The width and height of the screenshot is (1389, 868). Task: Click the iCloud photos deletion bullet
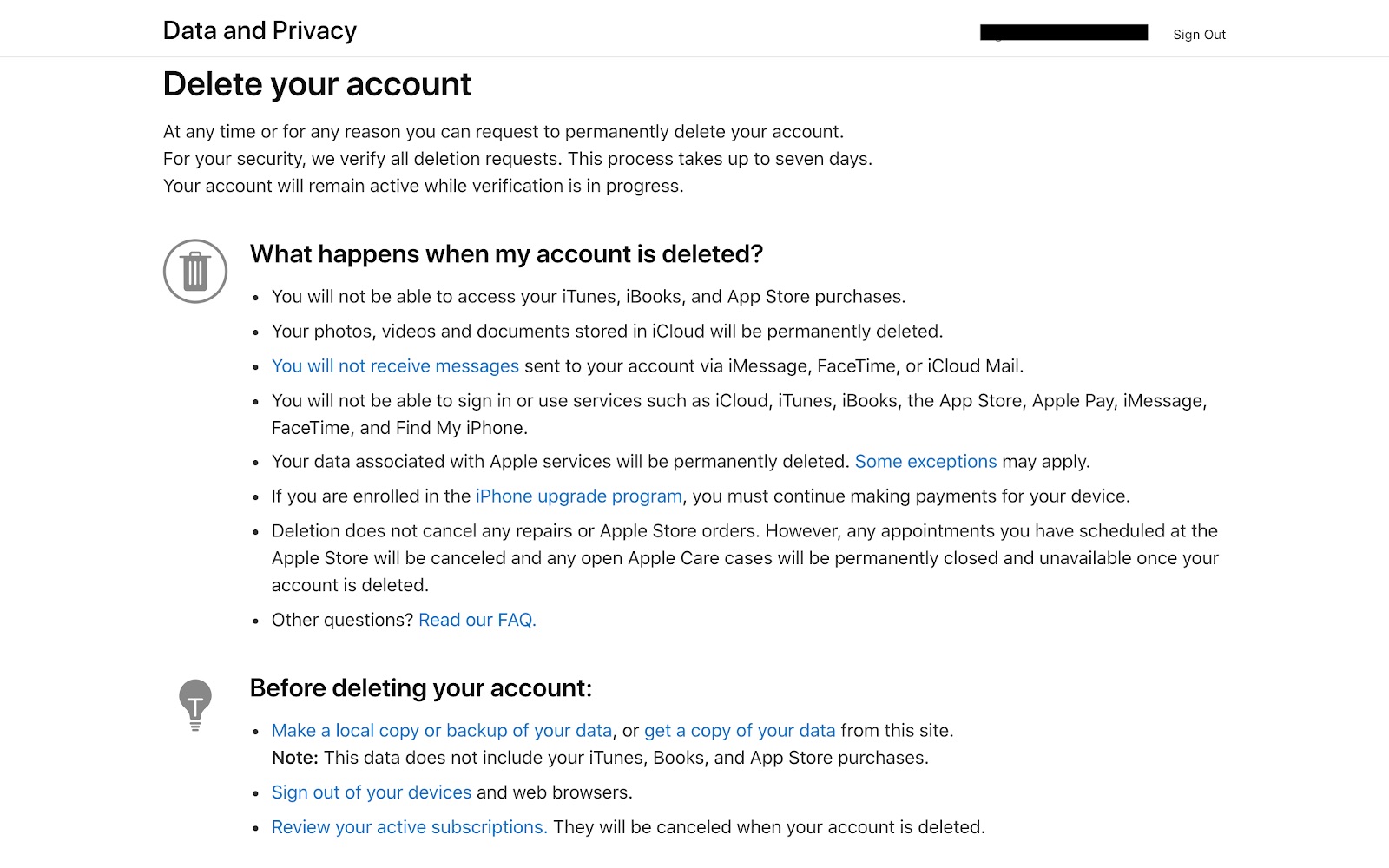tap(607, 332)
